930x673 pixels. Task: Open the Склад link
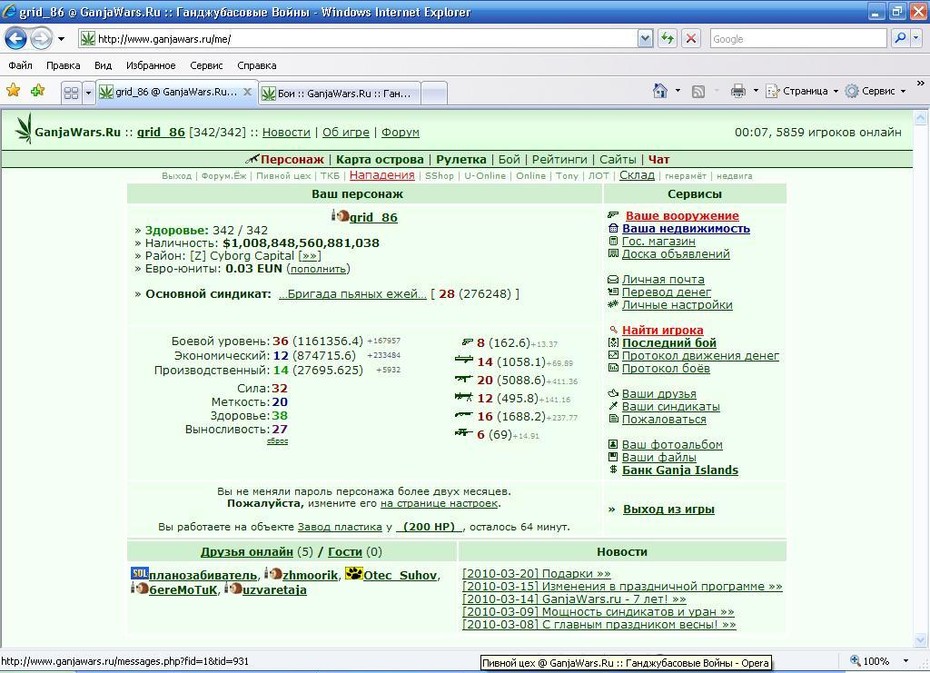coord(637,175)
